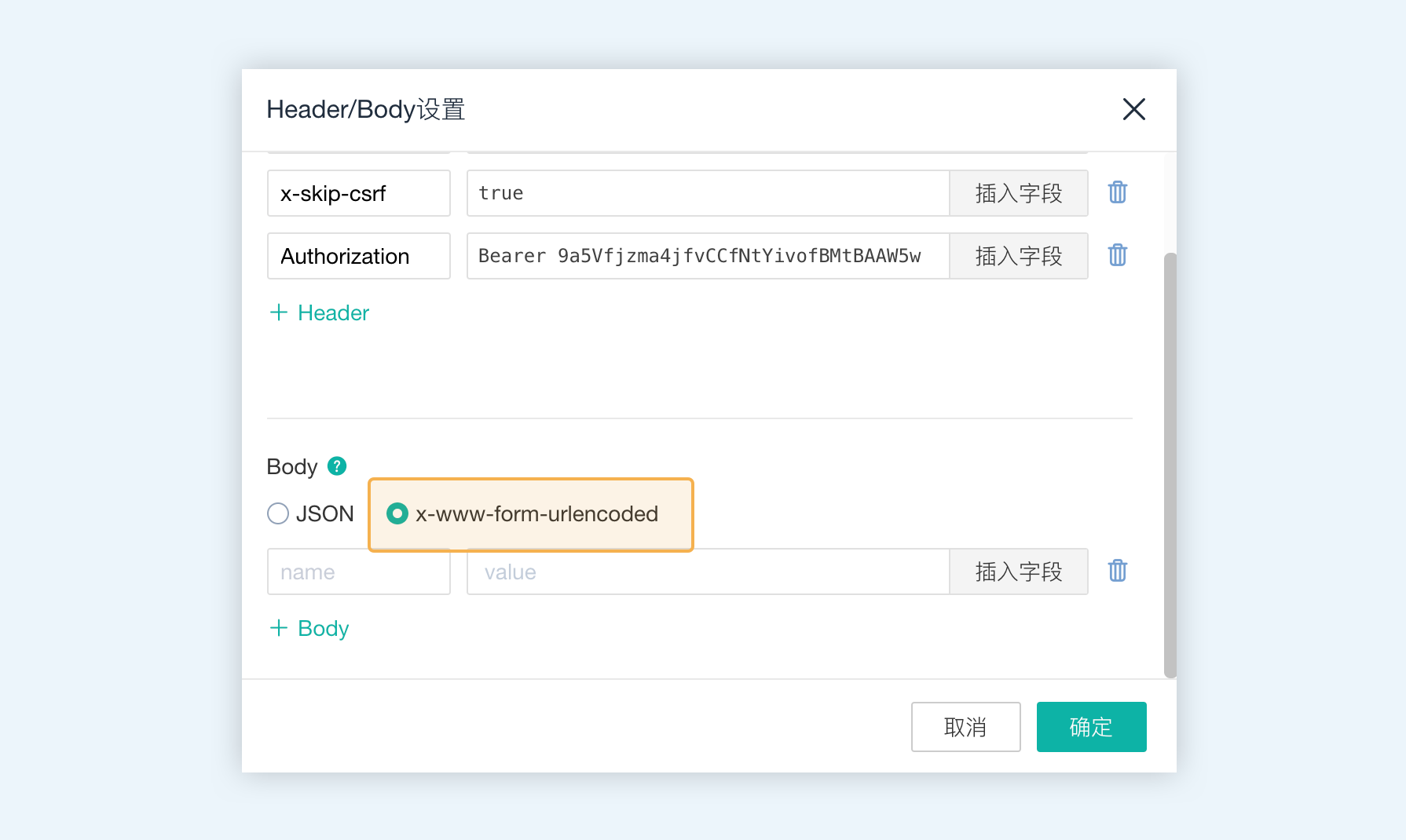Insert field into body value
Viewport: 1406px width, 840px height.
click(x=1018, y=572)
